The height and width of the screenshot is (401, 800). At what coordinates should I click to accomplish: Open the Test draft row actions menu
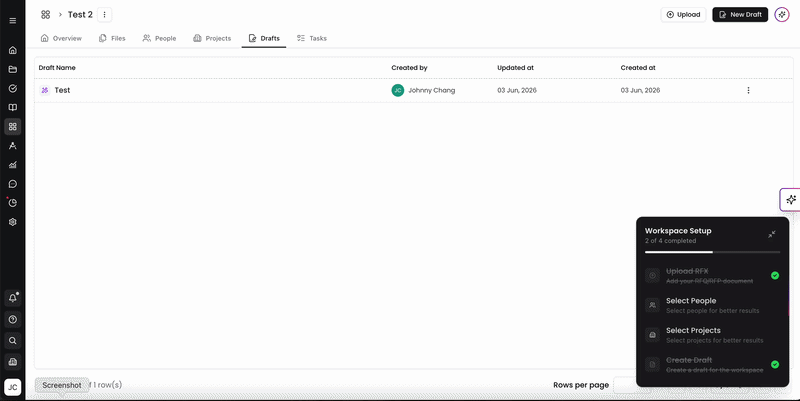click(748, 90)
